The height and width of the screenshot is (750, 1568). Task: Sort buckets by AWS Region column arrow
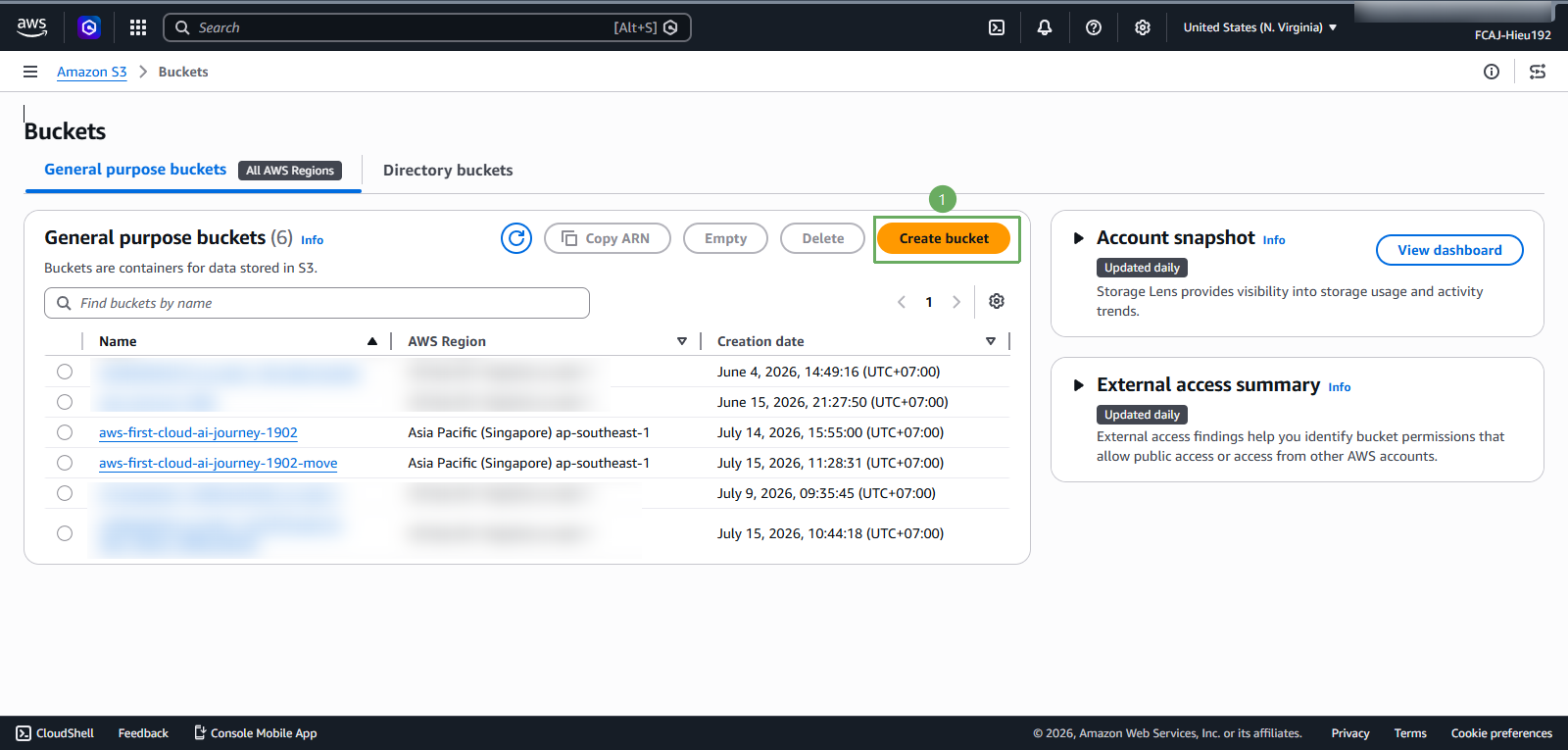pyautogui.click(x=682, y=341)
